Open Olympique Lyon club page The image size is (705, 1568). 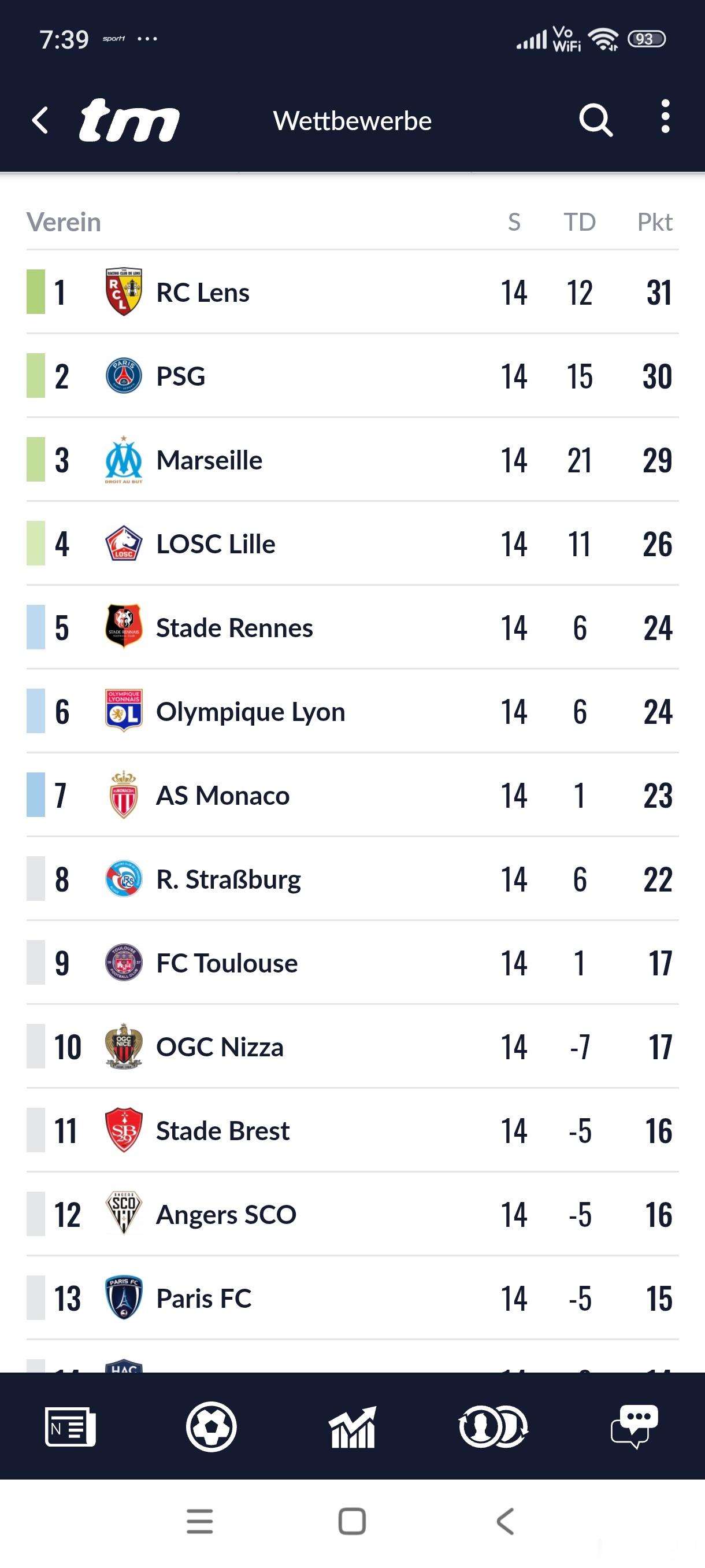coord(250,712)
